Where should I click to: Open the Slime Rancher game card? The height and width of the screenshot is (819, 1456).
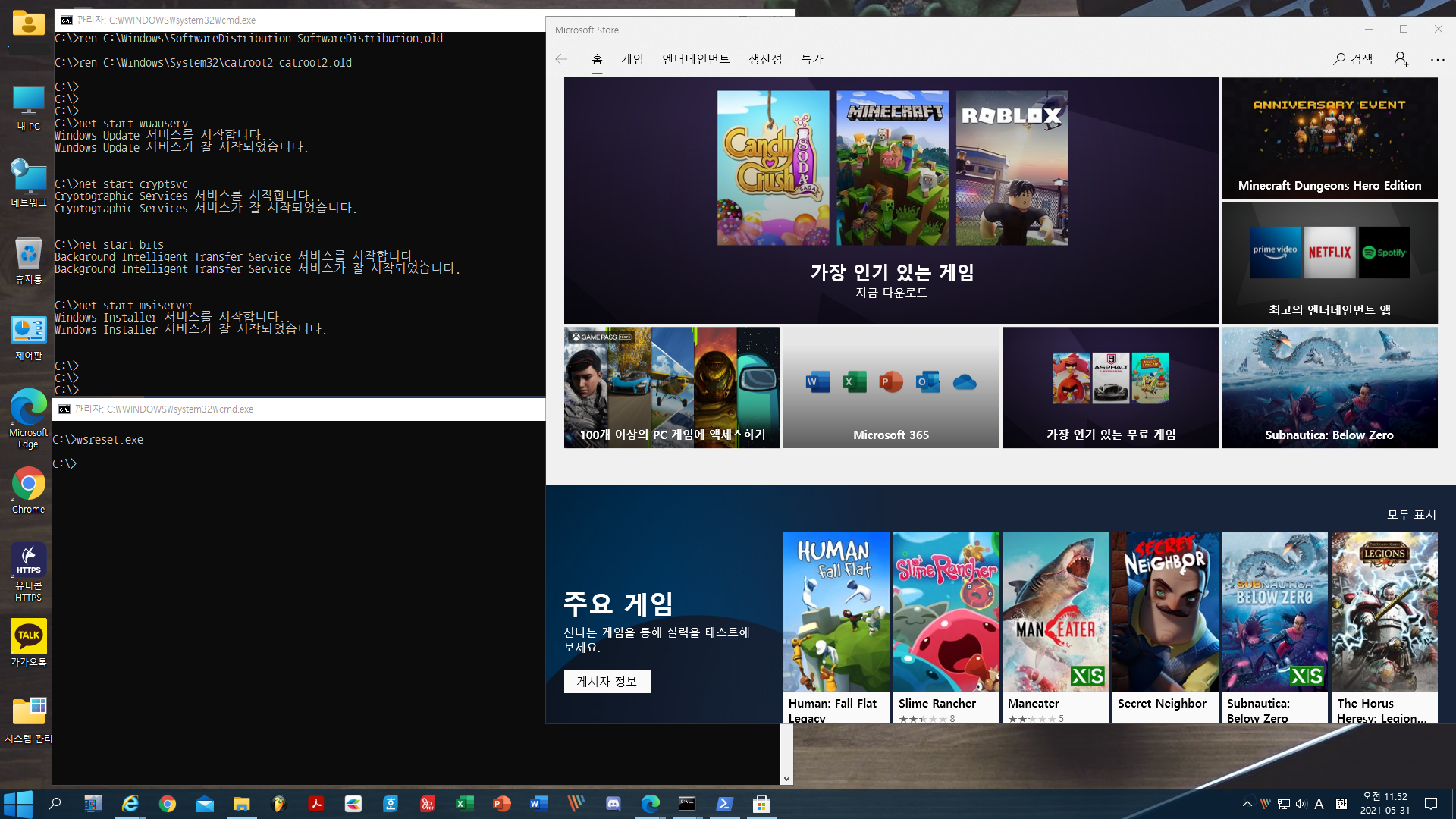(946, 628)
